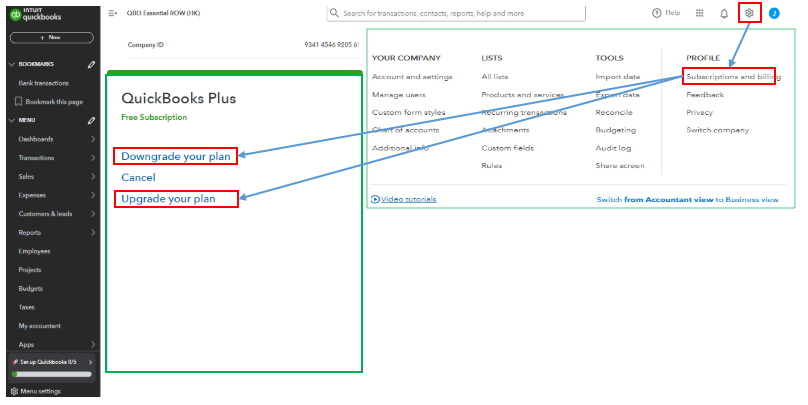This screenshot has width=808, height=405.
Task: Click the Bookmark this page icon
Action: point(19,102)
